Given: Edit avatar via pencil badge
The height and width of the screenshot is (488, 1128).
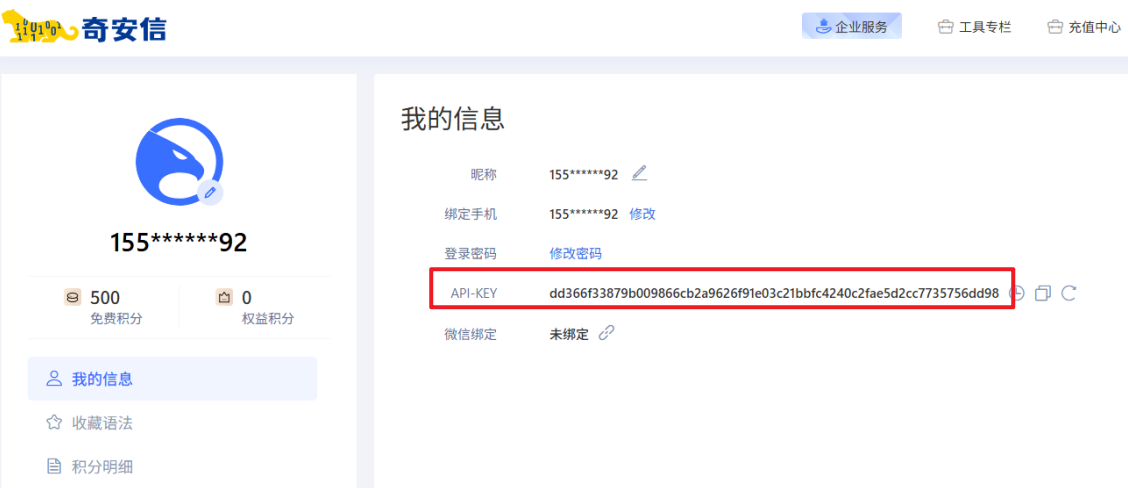Looking at the screenshot, I should [210, 193].
